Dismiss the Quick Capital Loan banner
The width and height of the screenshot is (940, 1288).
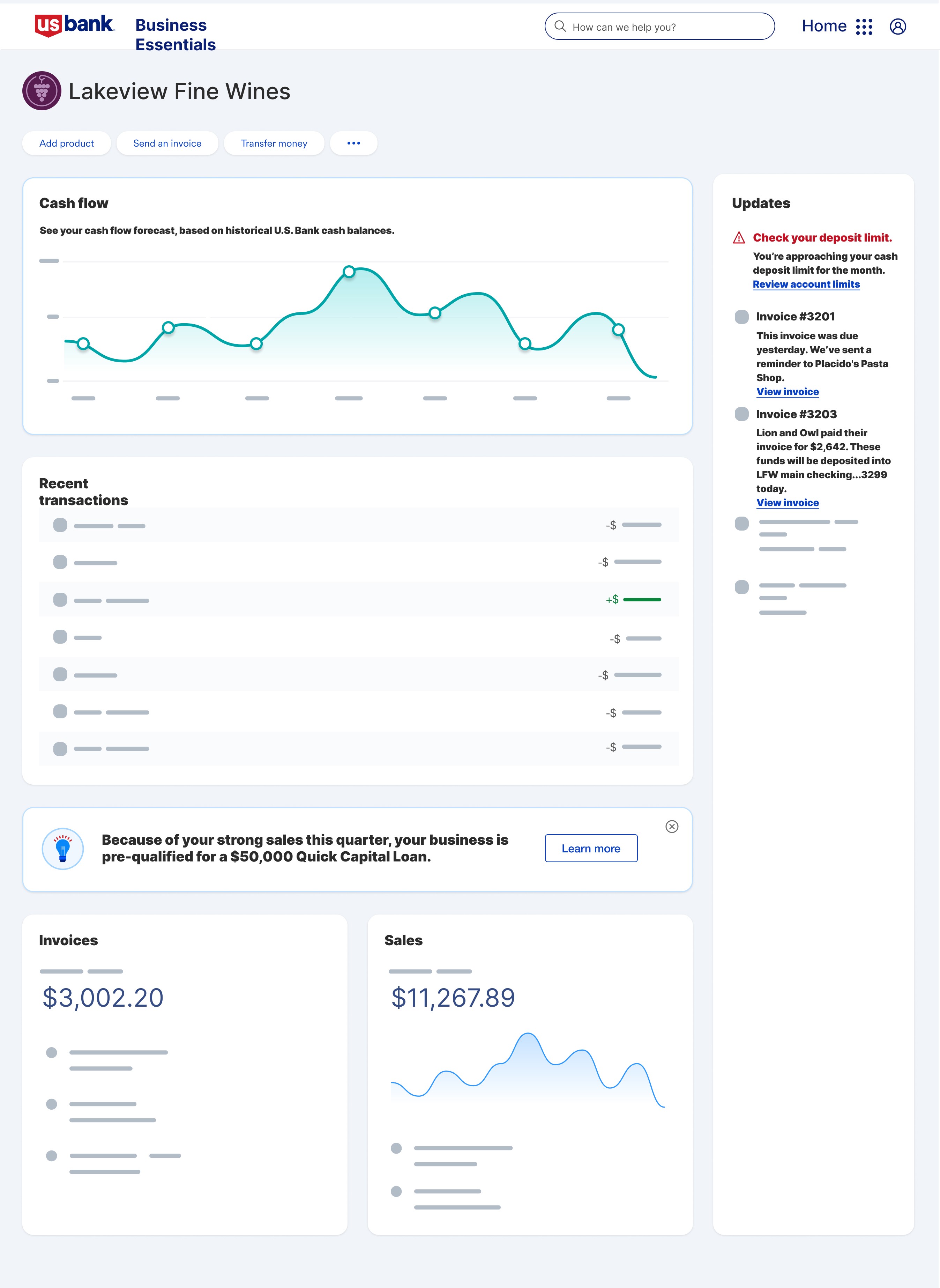click(x=671, y=827)
